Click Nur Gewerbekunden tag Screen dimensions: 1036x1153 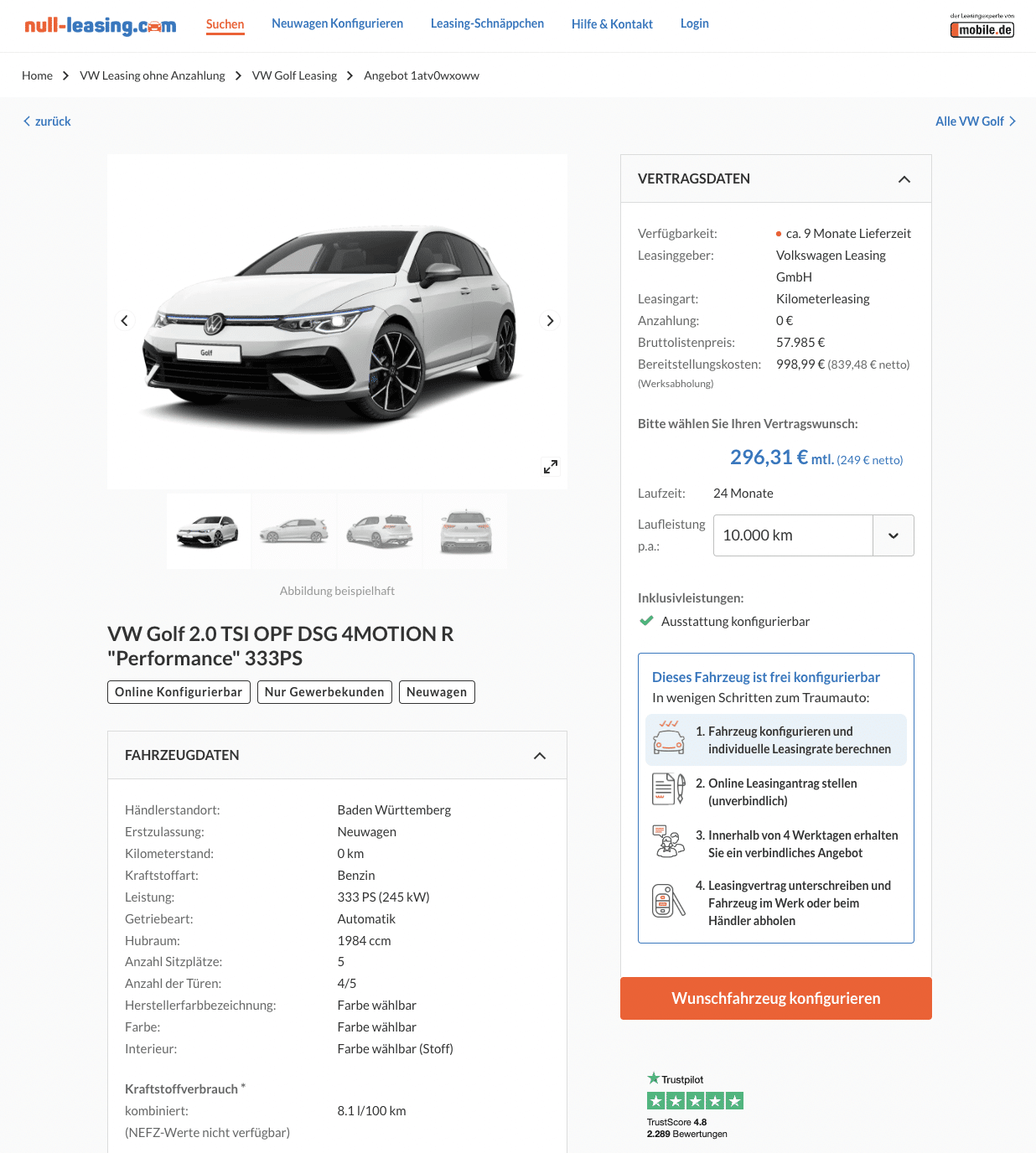pos(324,692)
